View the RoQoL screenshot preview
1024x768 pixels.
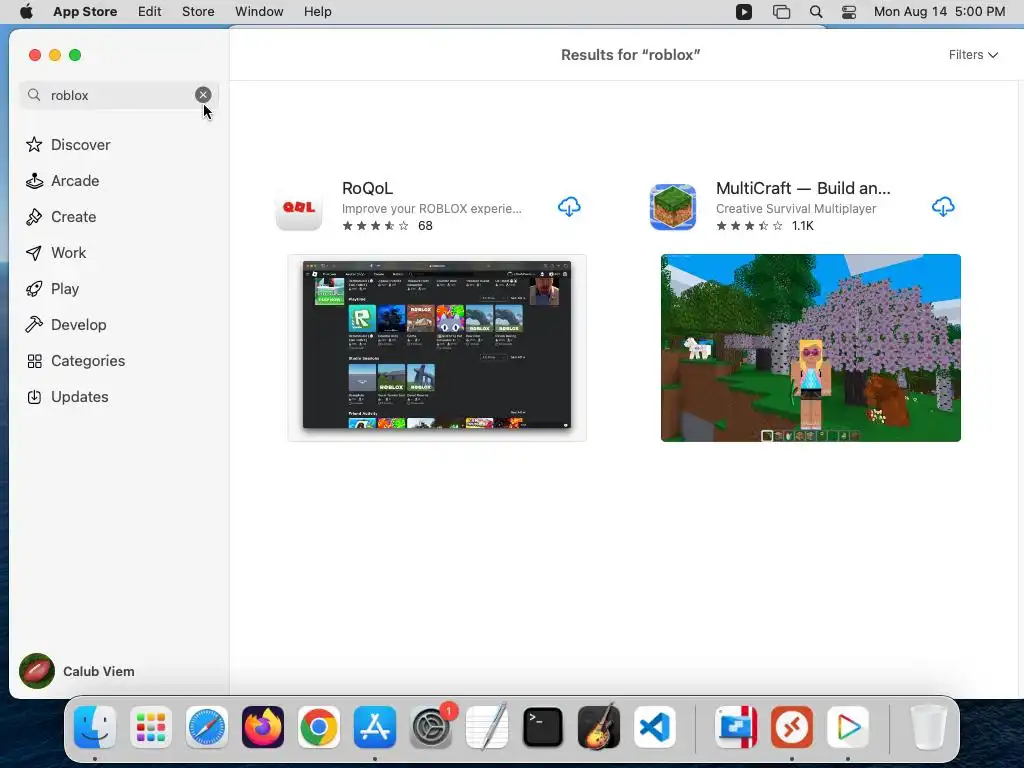(437, 347)
